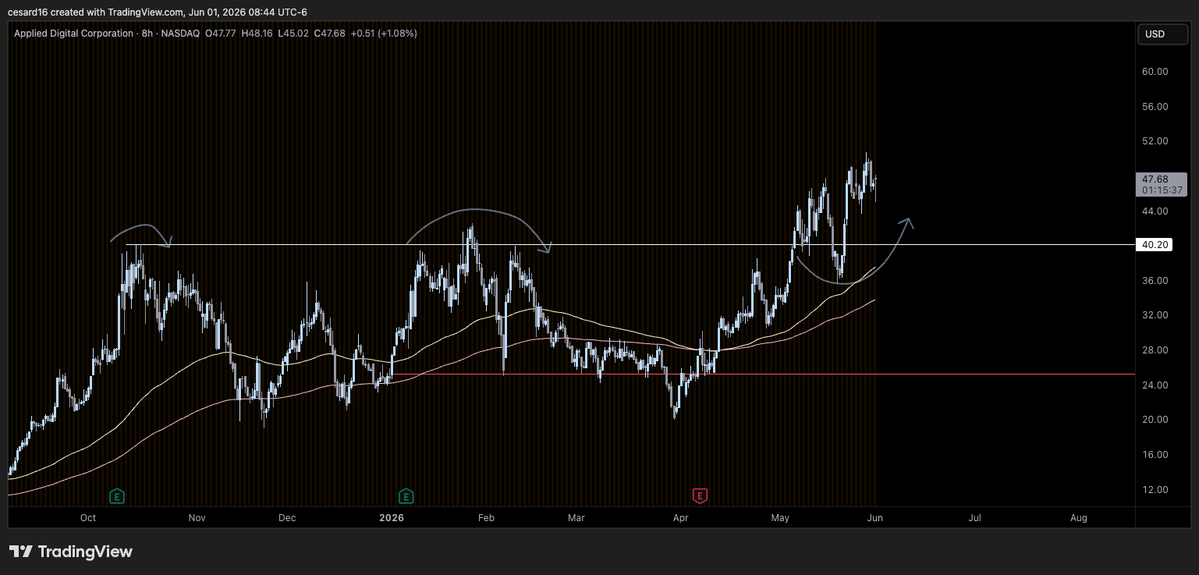
Task: Click the green earnings marker in October
Action: (x=117, y=496)
